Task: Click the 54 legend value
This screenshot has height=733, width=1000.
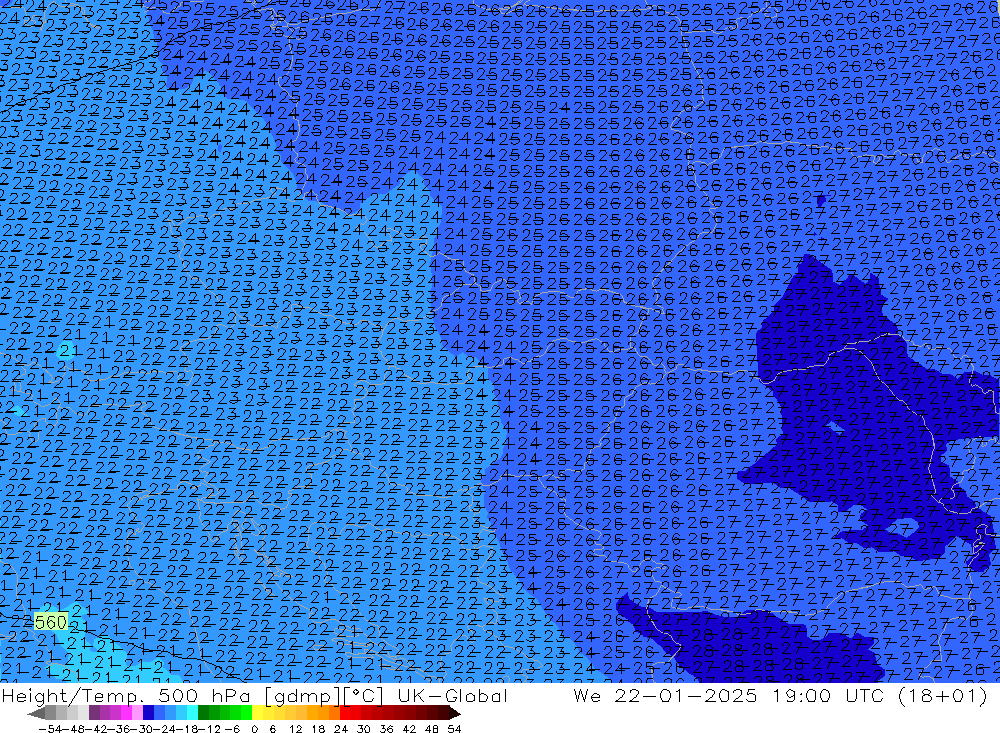Action: click(x=454, y=729)
